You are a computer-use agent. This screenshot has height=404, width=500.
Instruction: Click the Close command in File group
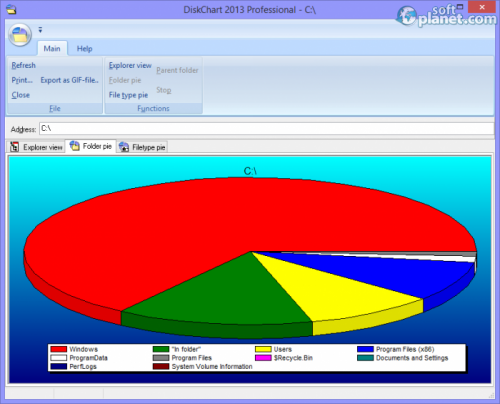21,95
